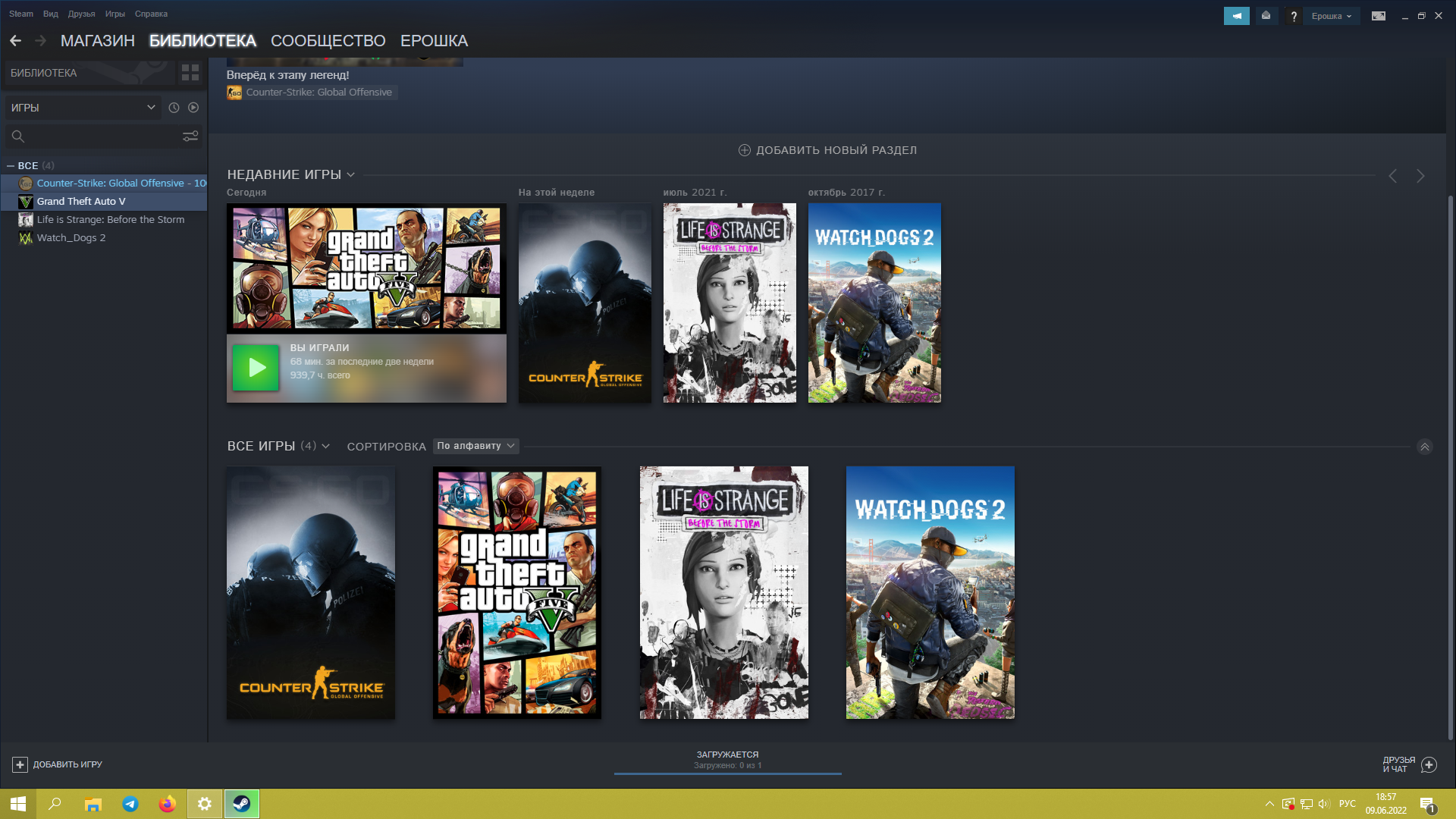The width and height of the screenshot is (1456, 819).
Task: Click Counter-Strike: Global Offensive news tag
Action: click(312, 93)
